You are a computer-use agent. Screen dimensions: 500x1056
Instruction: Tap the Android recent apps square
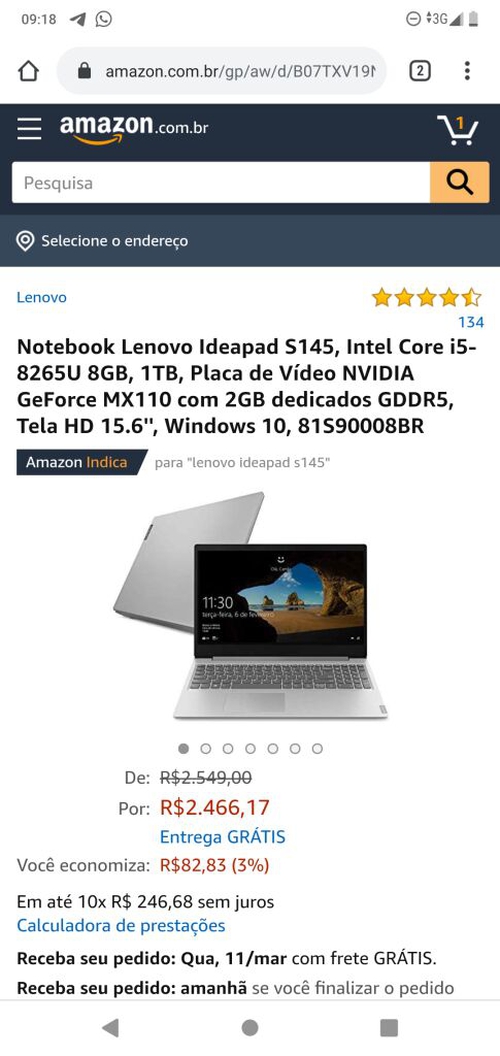389,1028
